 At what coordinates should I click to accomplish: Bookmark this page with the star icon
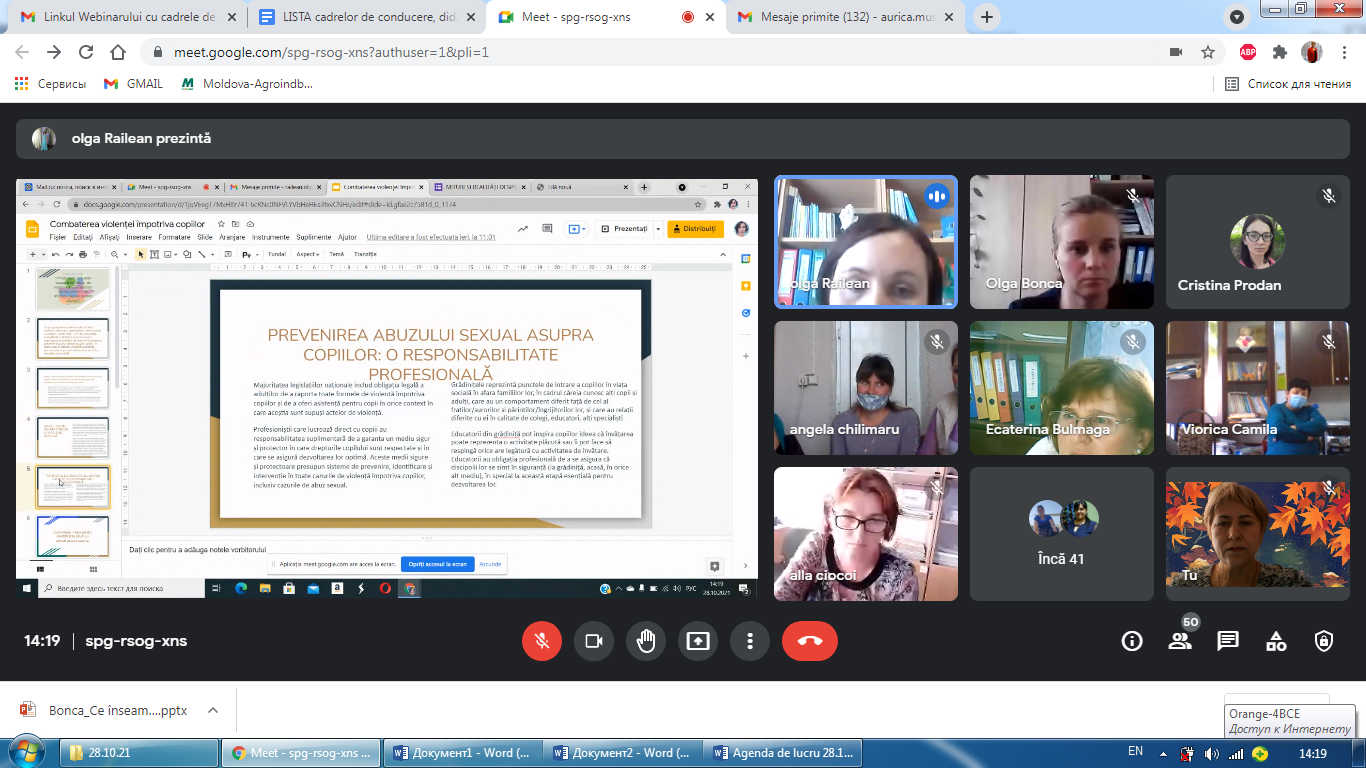pyautogui.click(x=1208, y=52)
